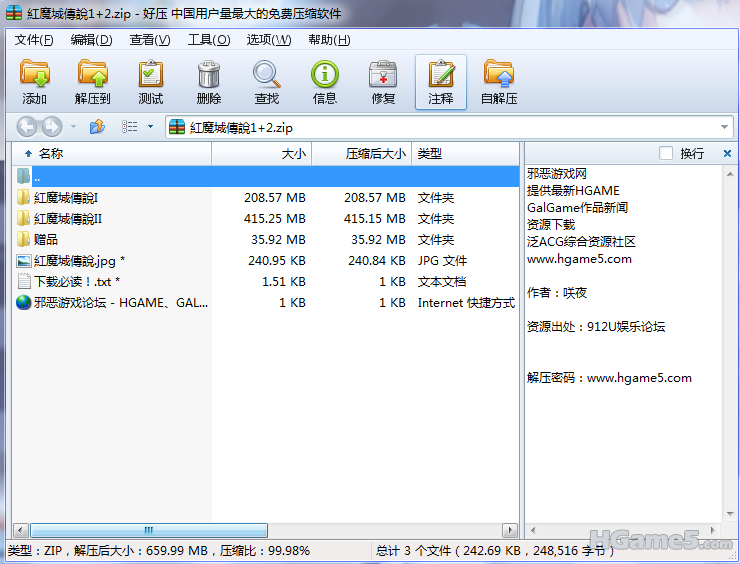This screenshot has height=564, width=740.
Task: Click the up-one-level folder icon
Action: coord(97,126)
